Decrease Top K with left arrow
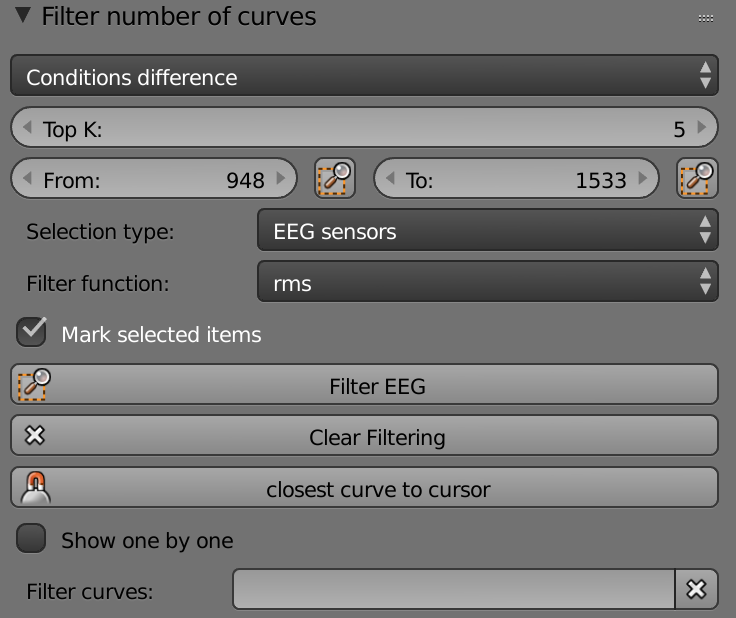 27,127
